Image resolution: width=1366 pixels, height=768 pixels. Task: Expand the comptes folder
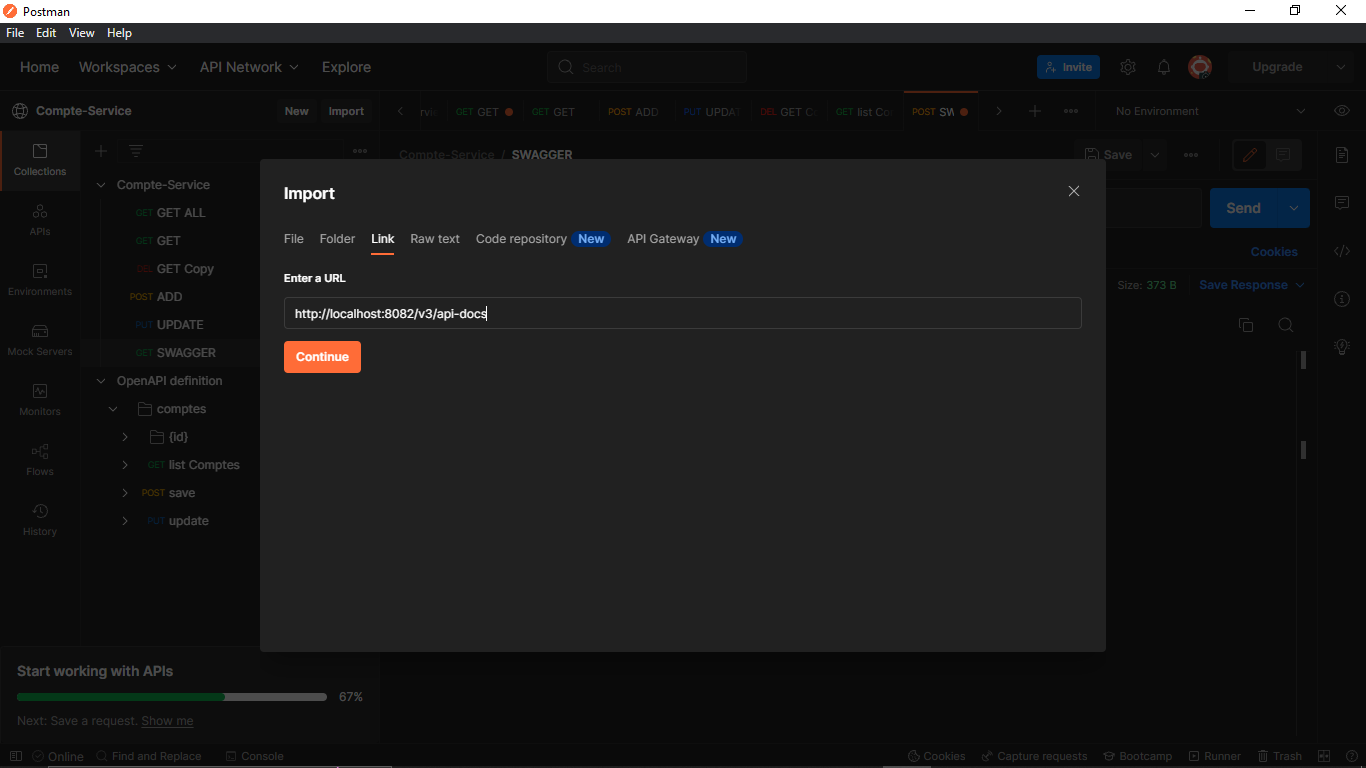pyautogui.click(x=112, y=408)
